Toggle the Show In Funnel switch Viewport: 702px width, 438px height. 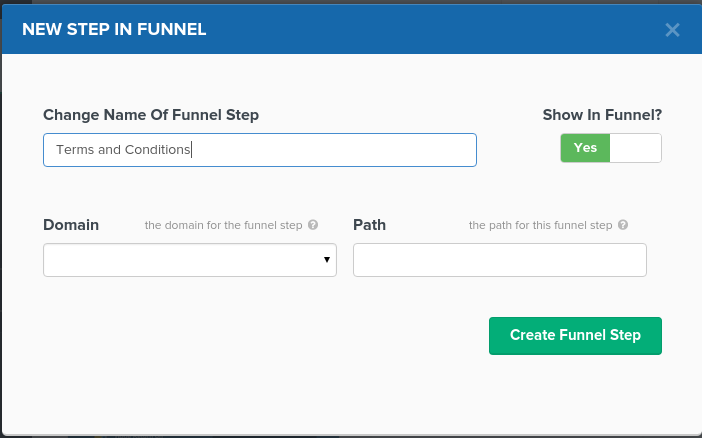[610, 148]
